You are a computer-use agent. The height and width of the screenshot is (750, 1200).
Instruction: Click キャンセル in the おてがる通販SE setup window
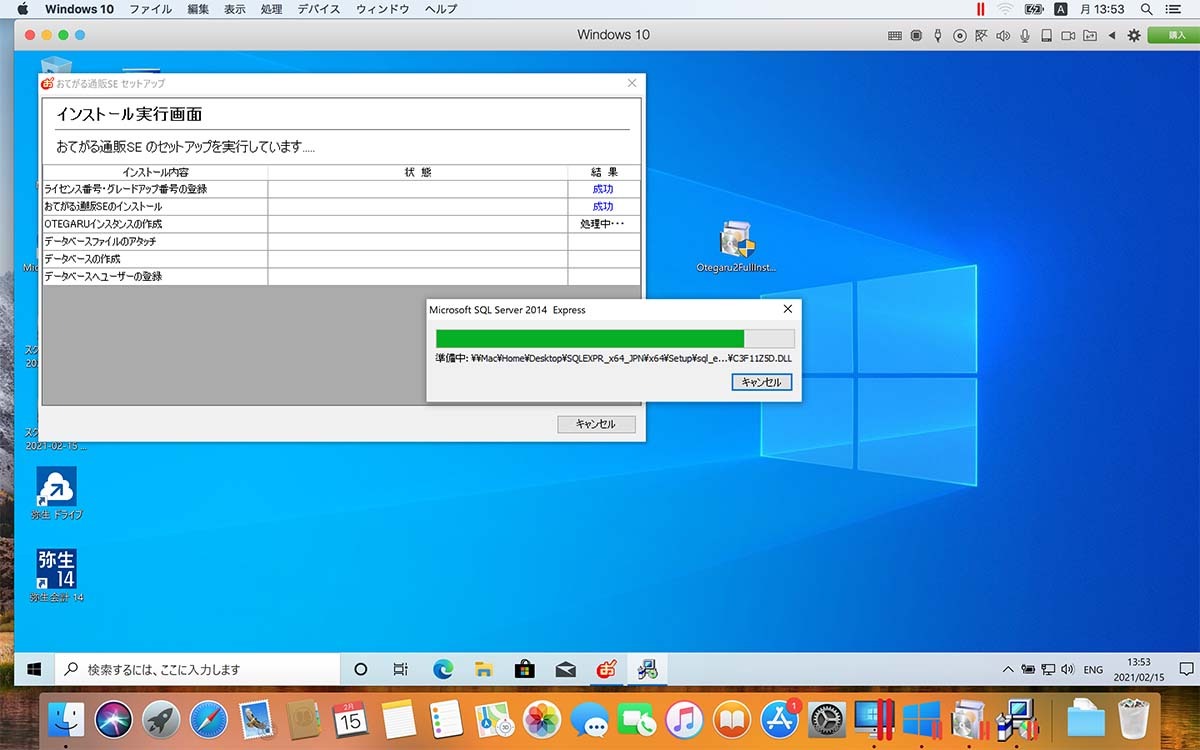click(596, 424)
